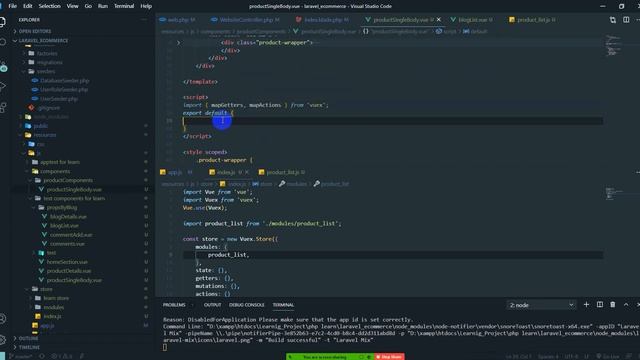Viewport: 640px width, 360px height.
Task: Switch to app.js tab in lower group
Action: click(176, 172)
